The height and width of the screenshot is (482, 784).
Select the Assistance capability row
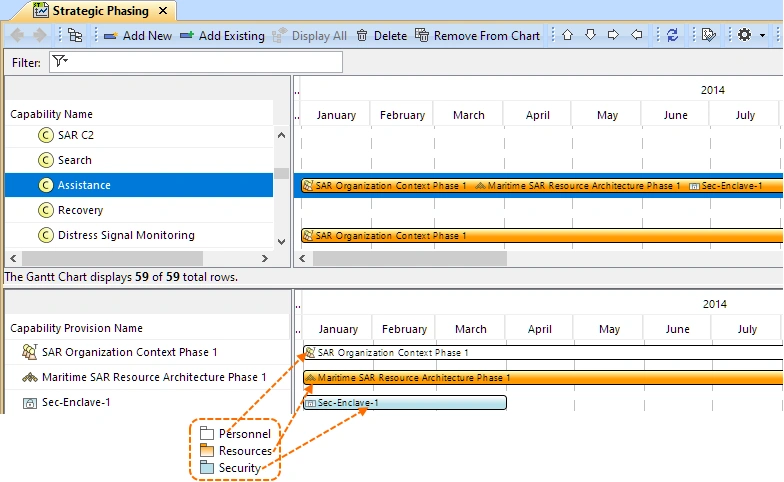point(139,185)
